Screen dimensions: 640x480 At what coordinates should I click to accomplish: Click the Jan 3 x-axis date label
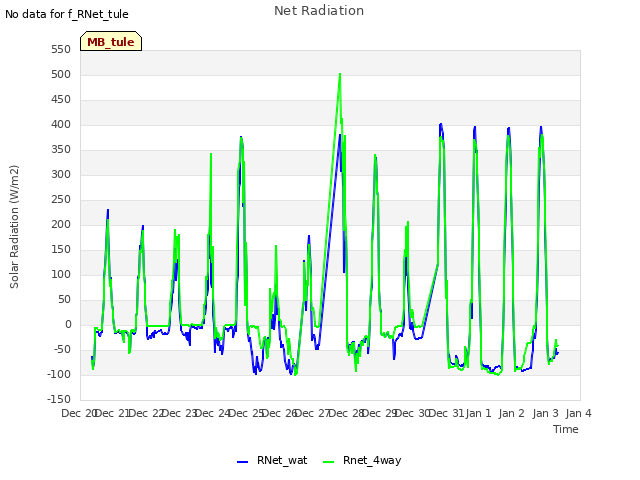pyautogui.click(x=545, y=413)
